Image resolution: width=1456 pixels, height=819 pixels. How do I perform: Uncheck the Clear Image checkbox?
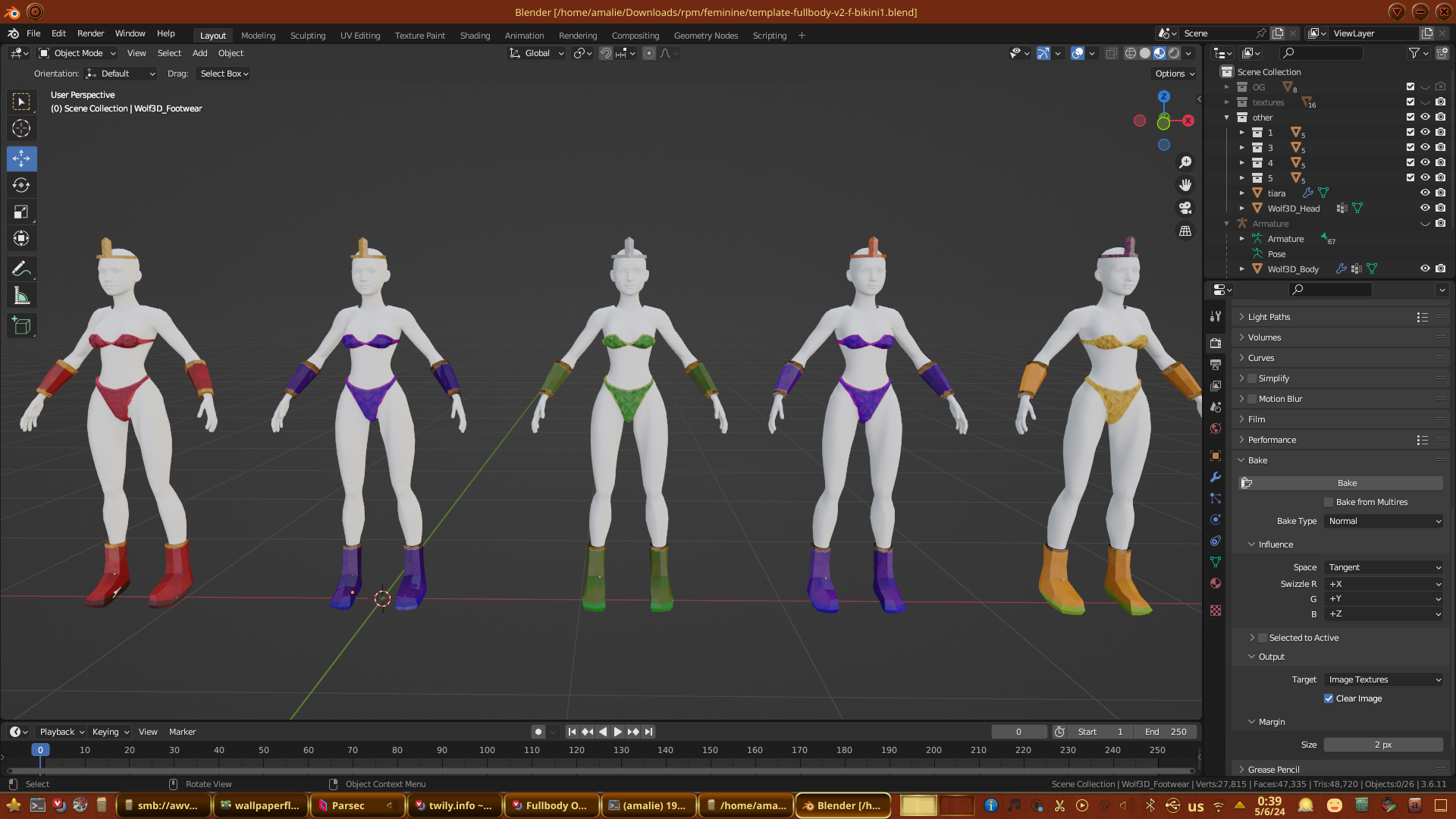point(1329,698)
